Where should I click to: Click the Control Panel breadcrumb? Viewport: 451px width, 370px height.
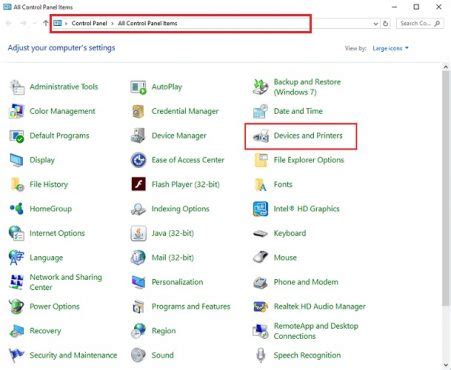point(89,23)
